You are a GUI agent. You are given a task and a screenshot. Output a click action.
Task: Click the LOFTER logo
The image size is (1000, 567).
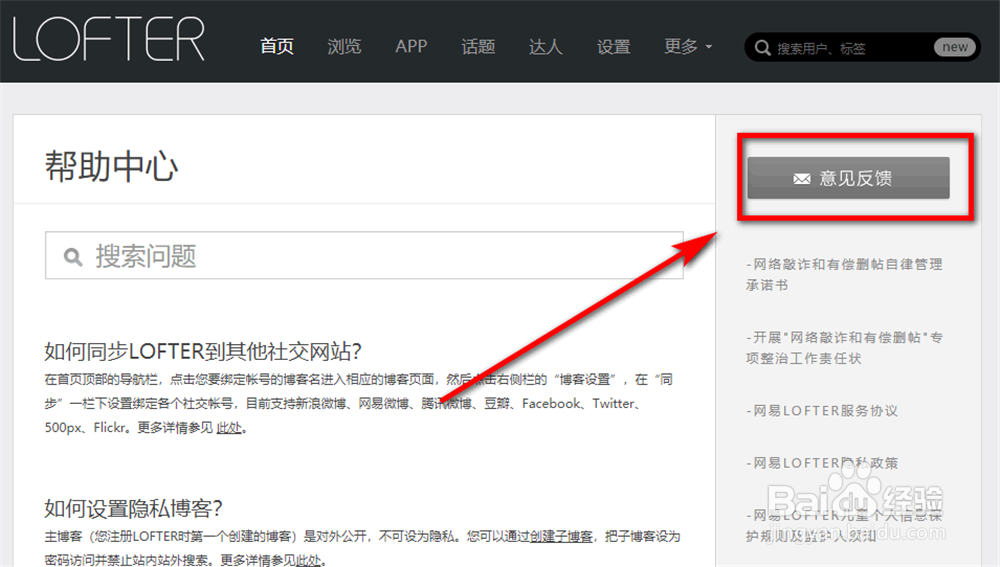108,39
